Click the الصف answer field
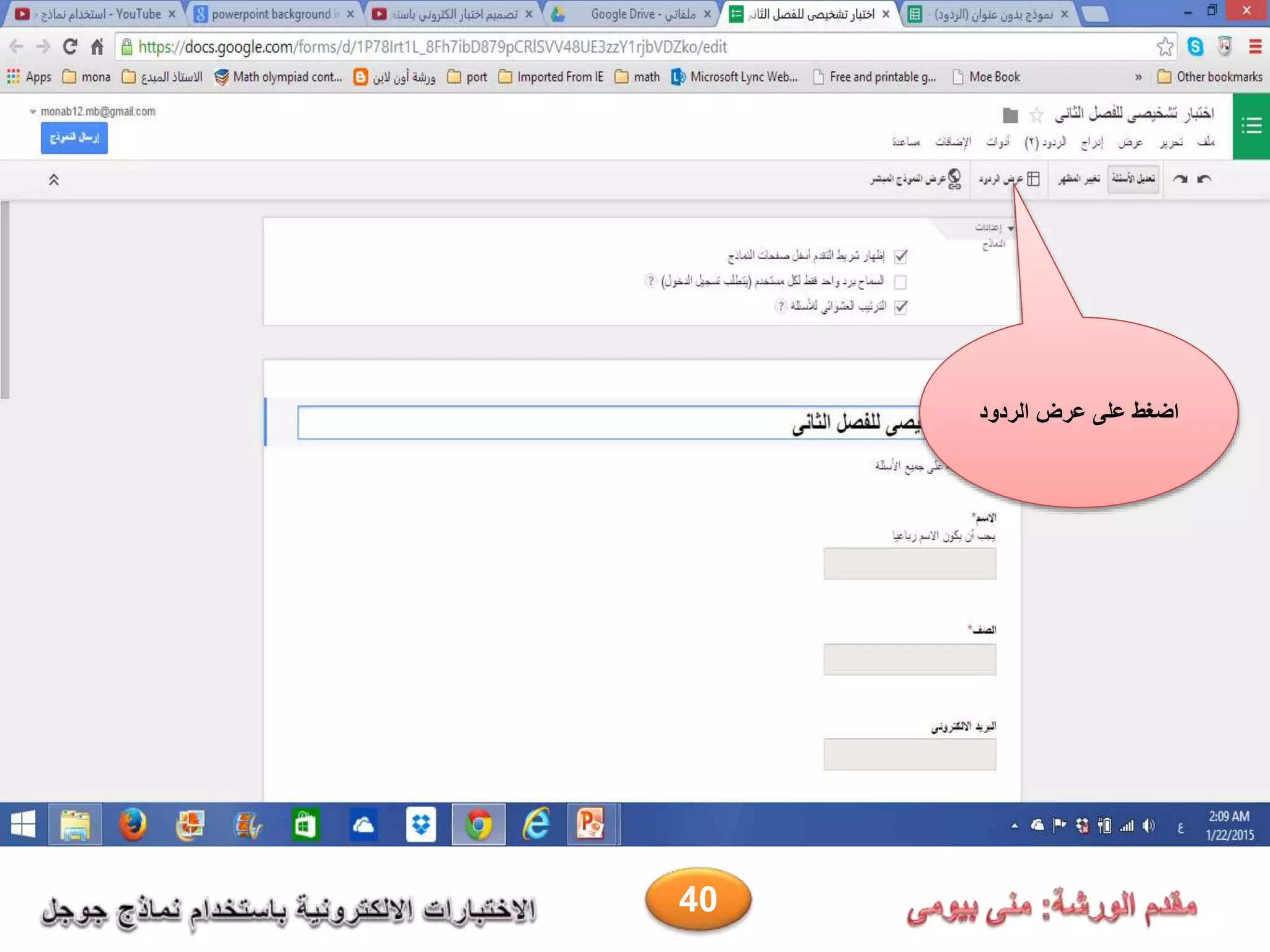 coord(910,659)
